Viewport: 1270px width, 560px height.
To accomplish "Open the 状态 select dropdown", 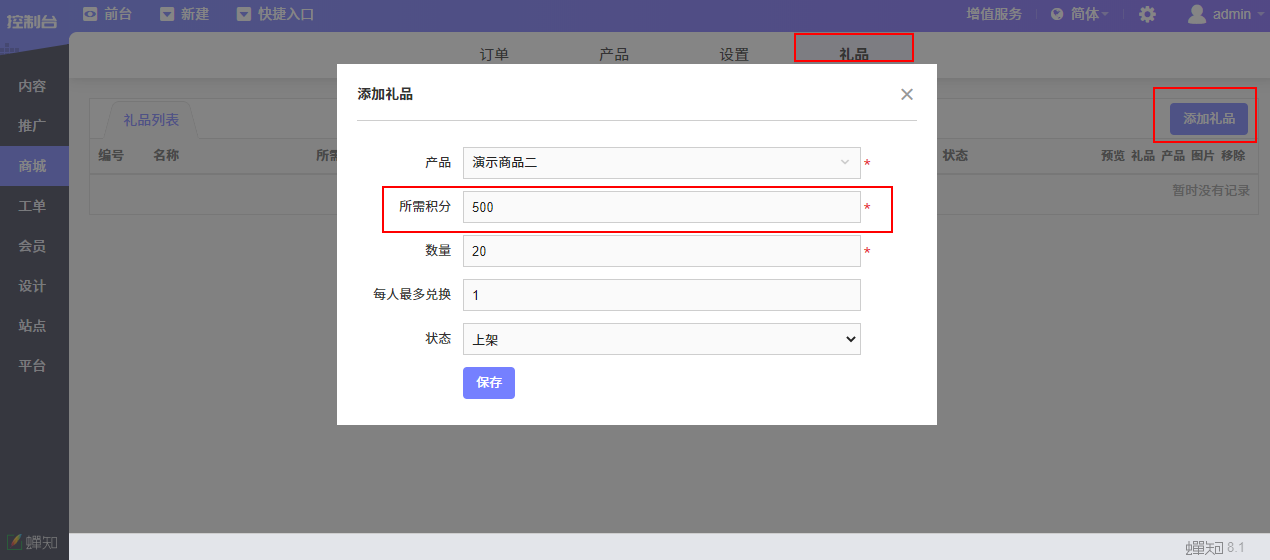I will tap(661, 339).
